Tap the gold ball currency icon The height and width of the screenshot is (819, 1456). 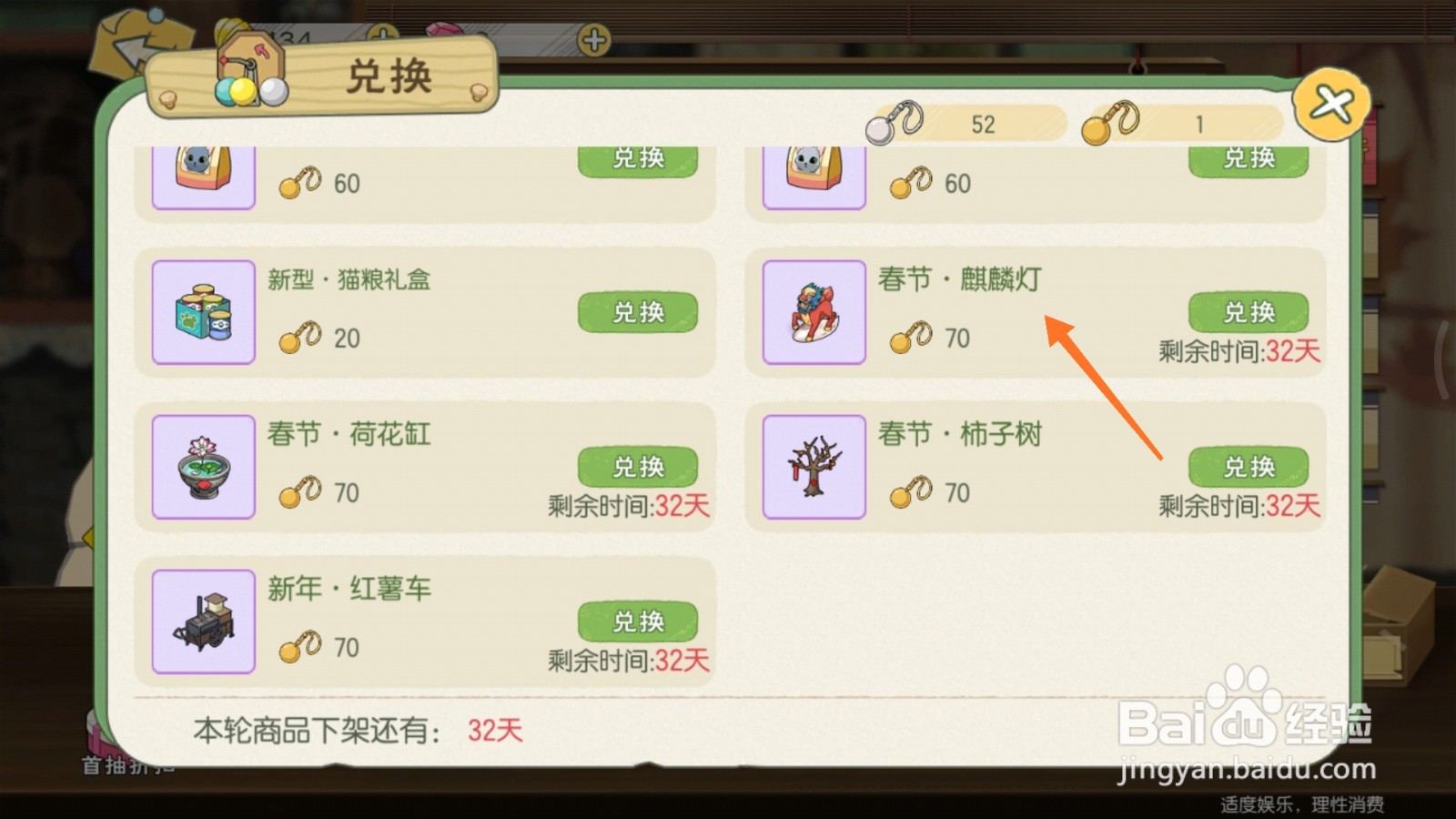coord(1110,123)
